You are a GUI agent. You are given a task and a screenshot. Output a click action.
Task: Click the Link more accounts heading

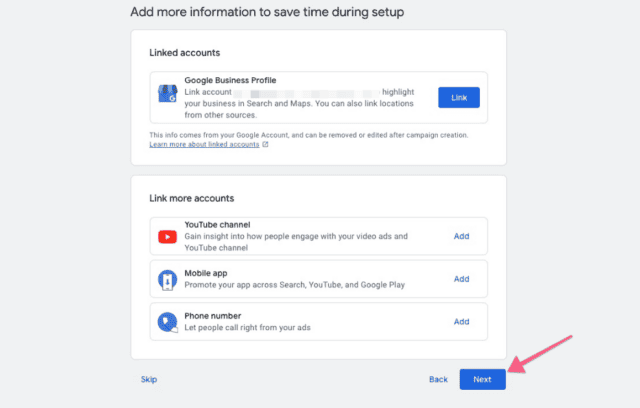click(192, 198)
